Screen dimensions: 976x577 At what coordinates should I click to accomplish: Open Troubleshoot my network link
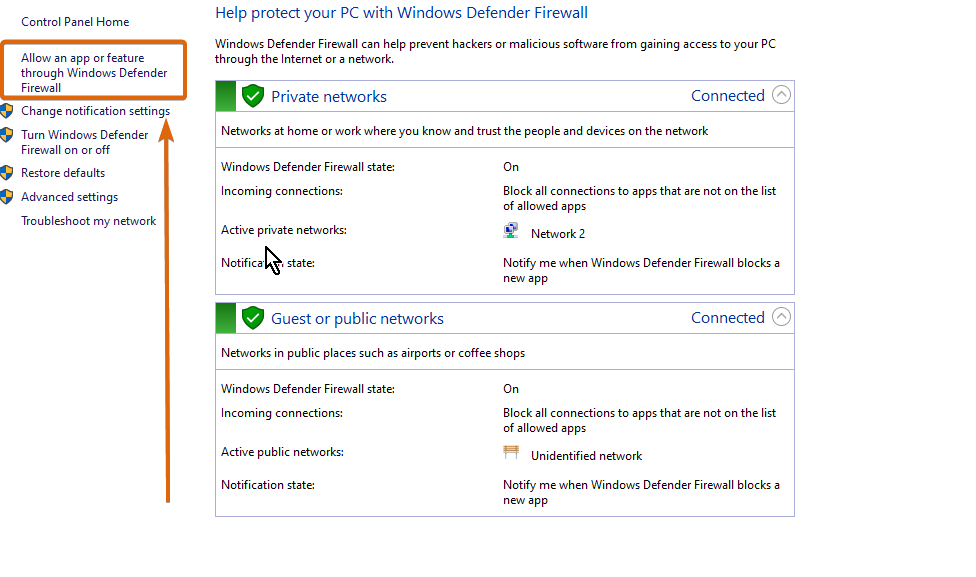pos(88,221)
